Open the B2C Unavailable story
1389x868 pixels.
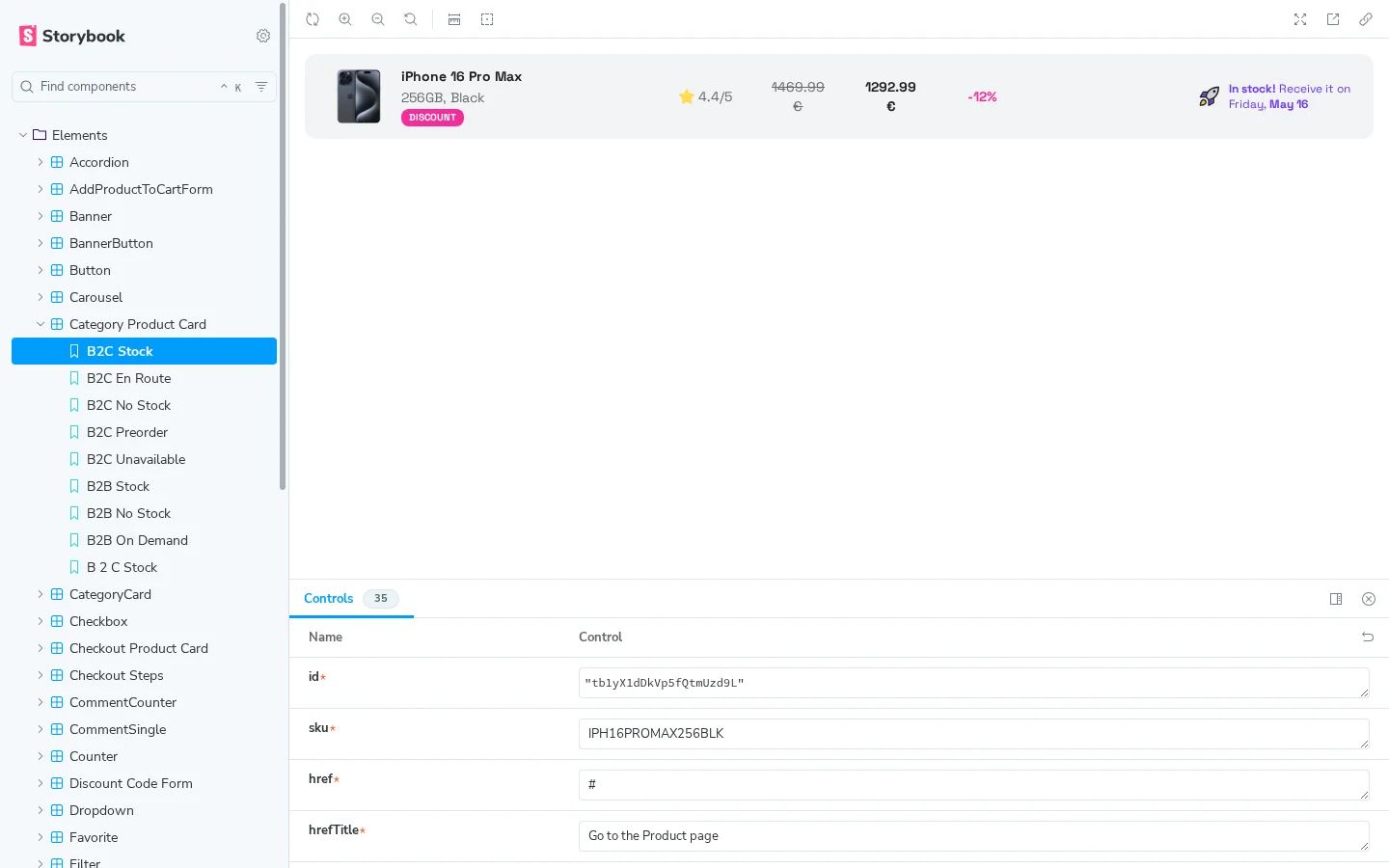click(144, 459)
